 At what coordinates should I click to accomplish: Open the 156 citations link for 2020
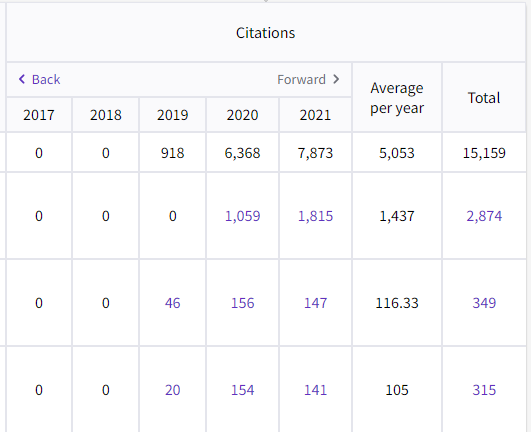pyautogui.click(x=242, y=303)
